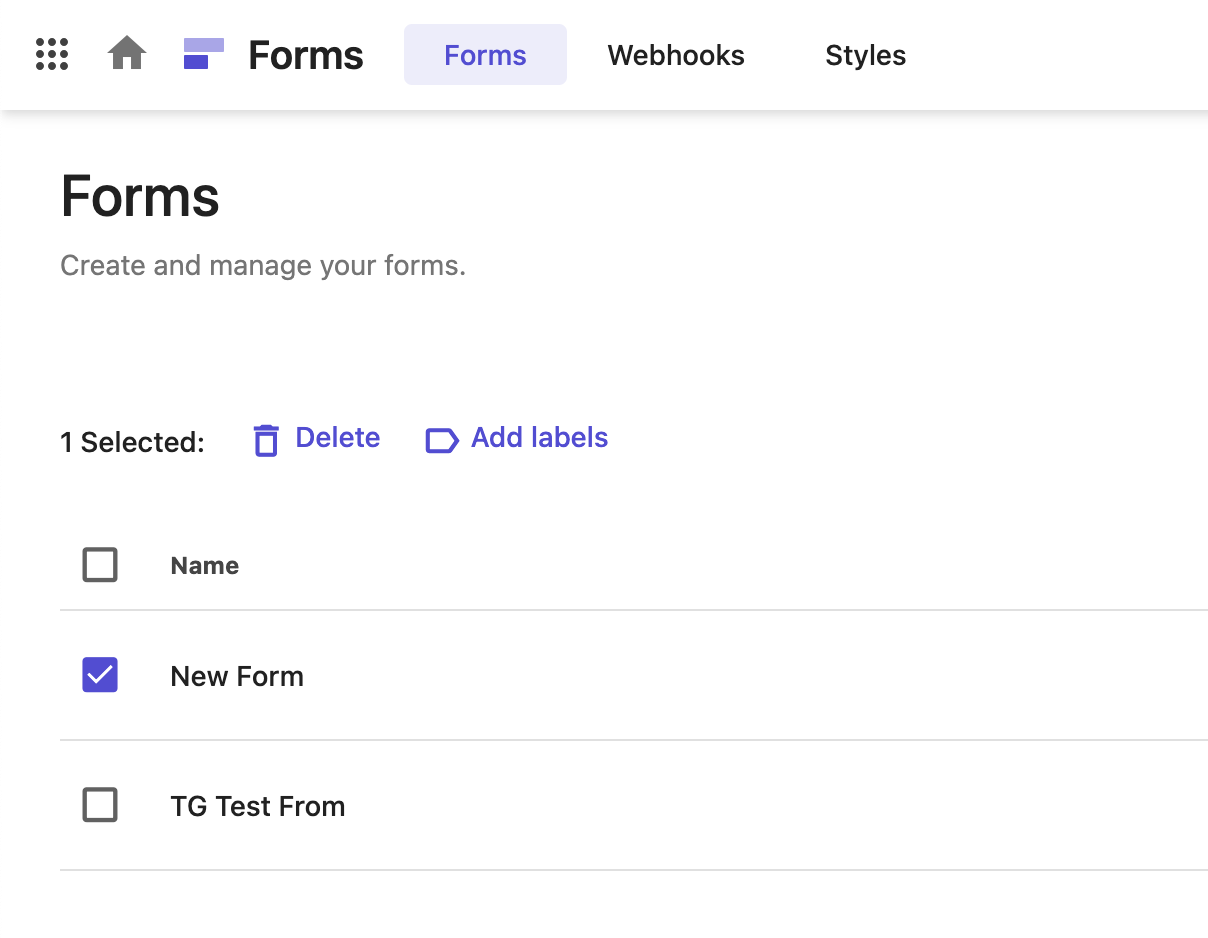1208x938 pixels.
Task: Click the trash can Delete icon
Action: pos(266,440)
